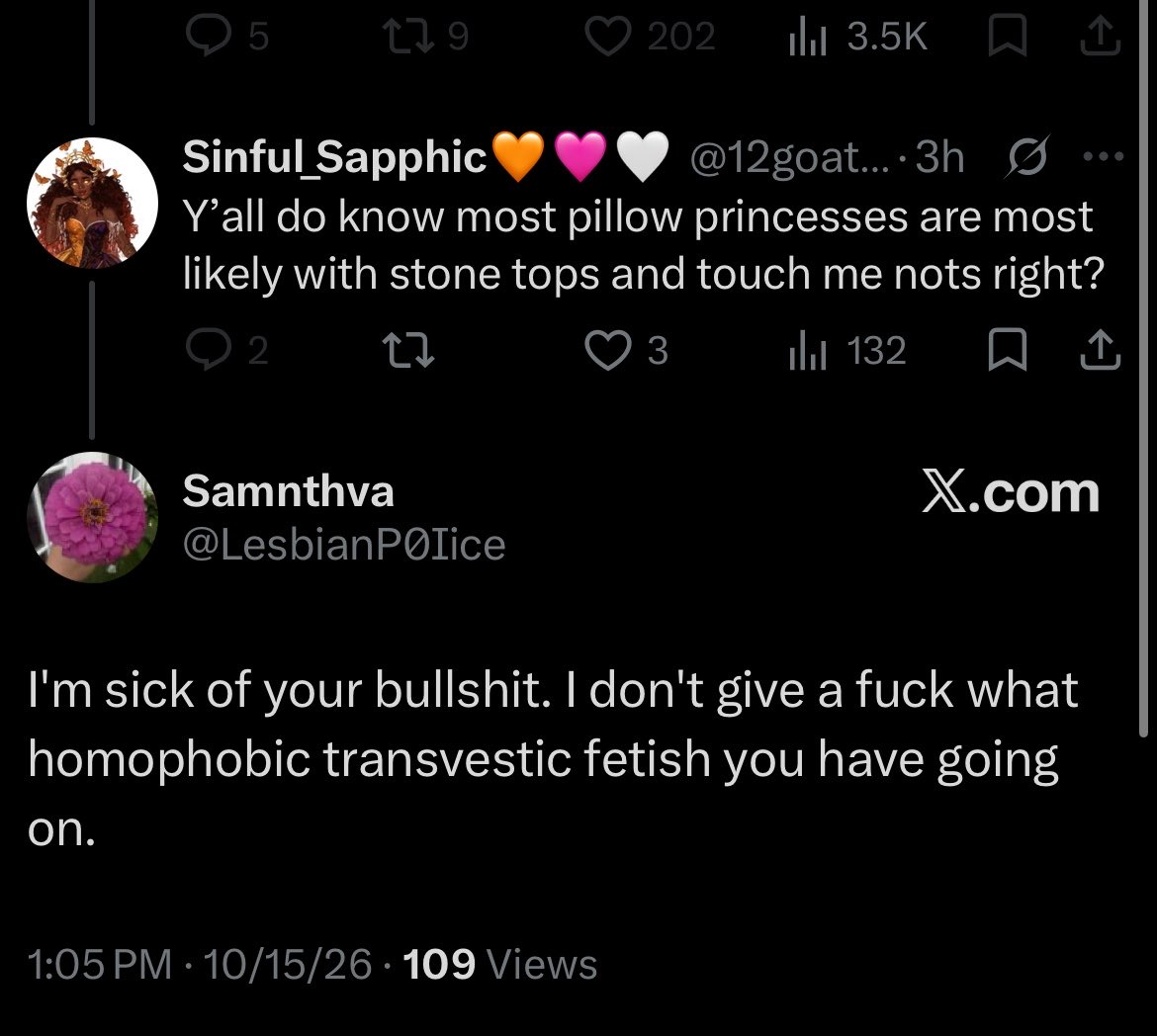This screenshot has height=1036, width=1157.
Task: Bookmark Sinful_Sapphic's tweet
Action: tap(1008, 351)
